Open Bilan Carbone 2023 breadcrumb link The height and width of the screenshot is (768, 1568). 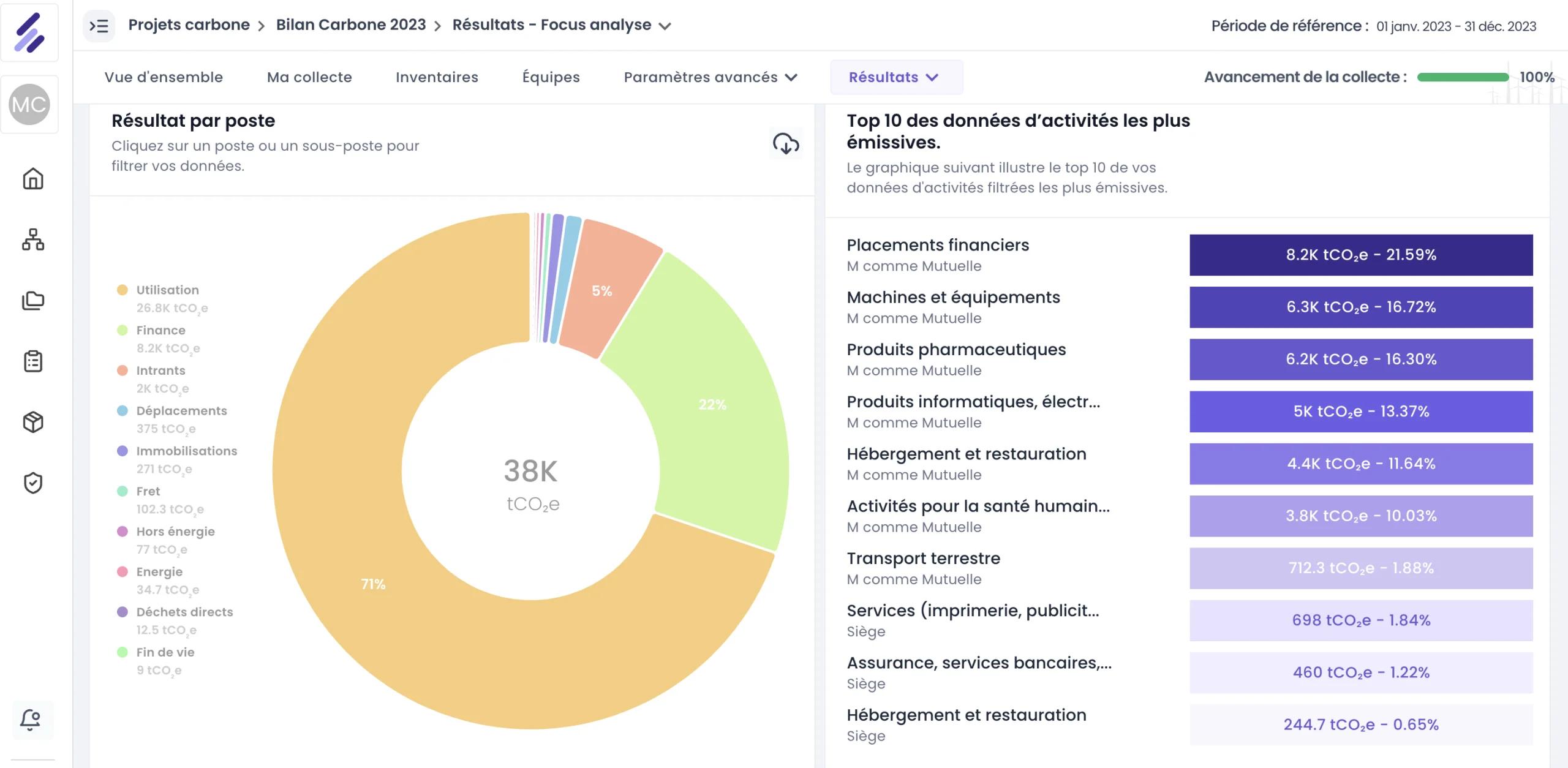point(351,25)
